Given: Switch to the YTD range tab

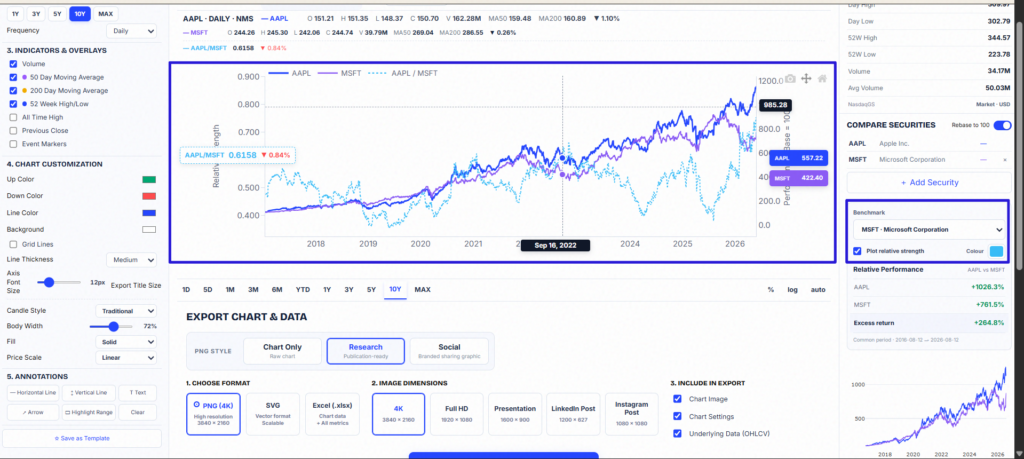Looking at the screenshot, I should click(x=302, y=289).
